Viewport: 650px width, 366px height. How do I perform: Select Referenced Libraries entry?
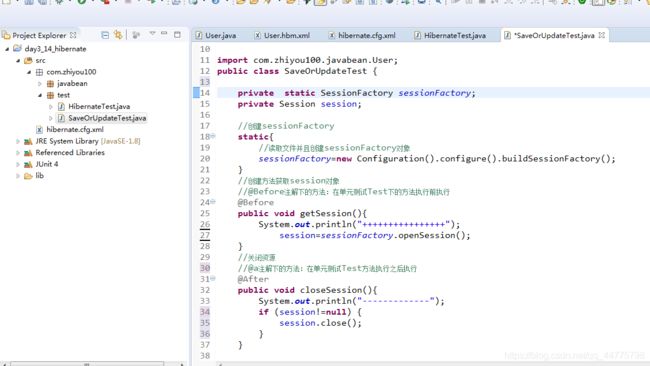tap(70, 153)
